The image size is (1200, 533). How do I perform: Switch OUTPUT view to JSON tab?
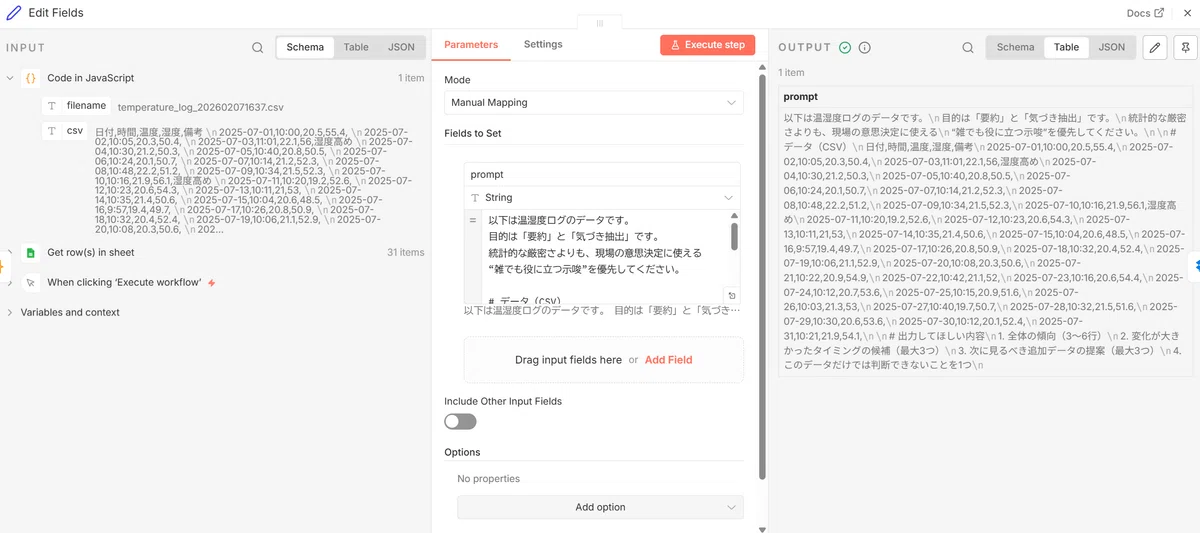tap(1112, 47)
